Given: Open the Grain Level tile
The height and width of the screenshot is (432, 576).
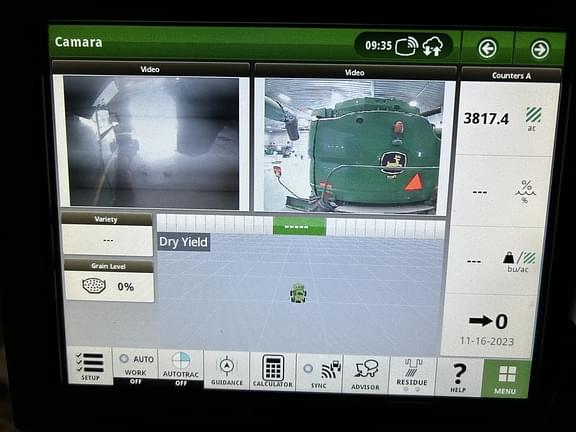Looking at the screenshot, I should point(109,281).
